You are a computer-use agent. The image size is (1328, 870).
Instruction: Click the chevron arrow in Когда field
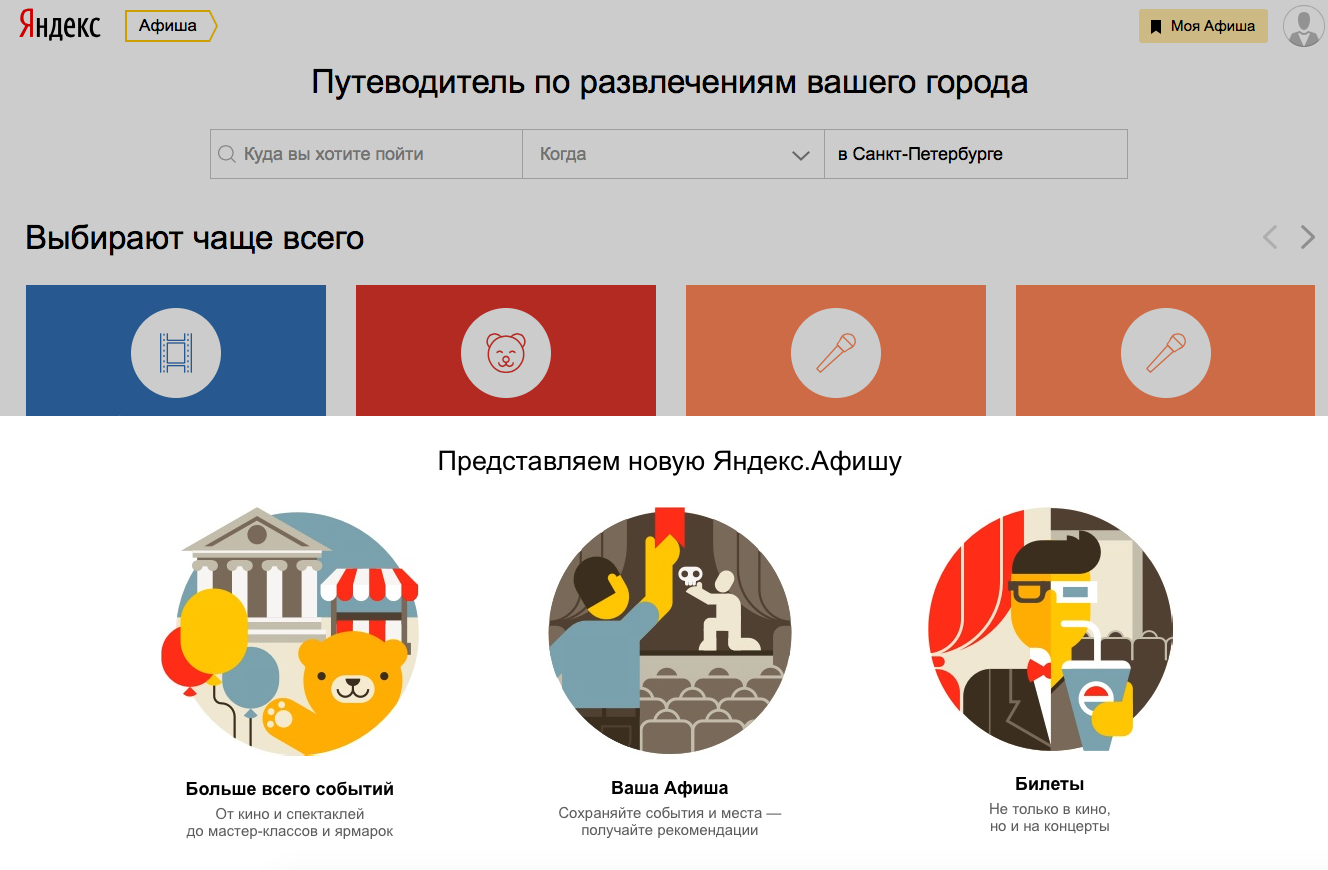(800, 155)
